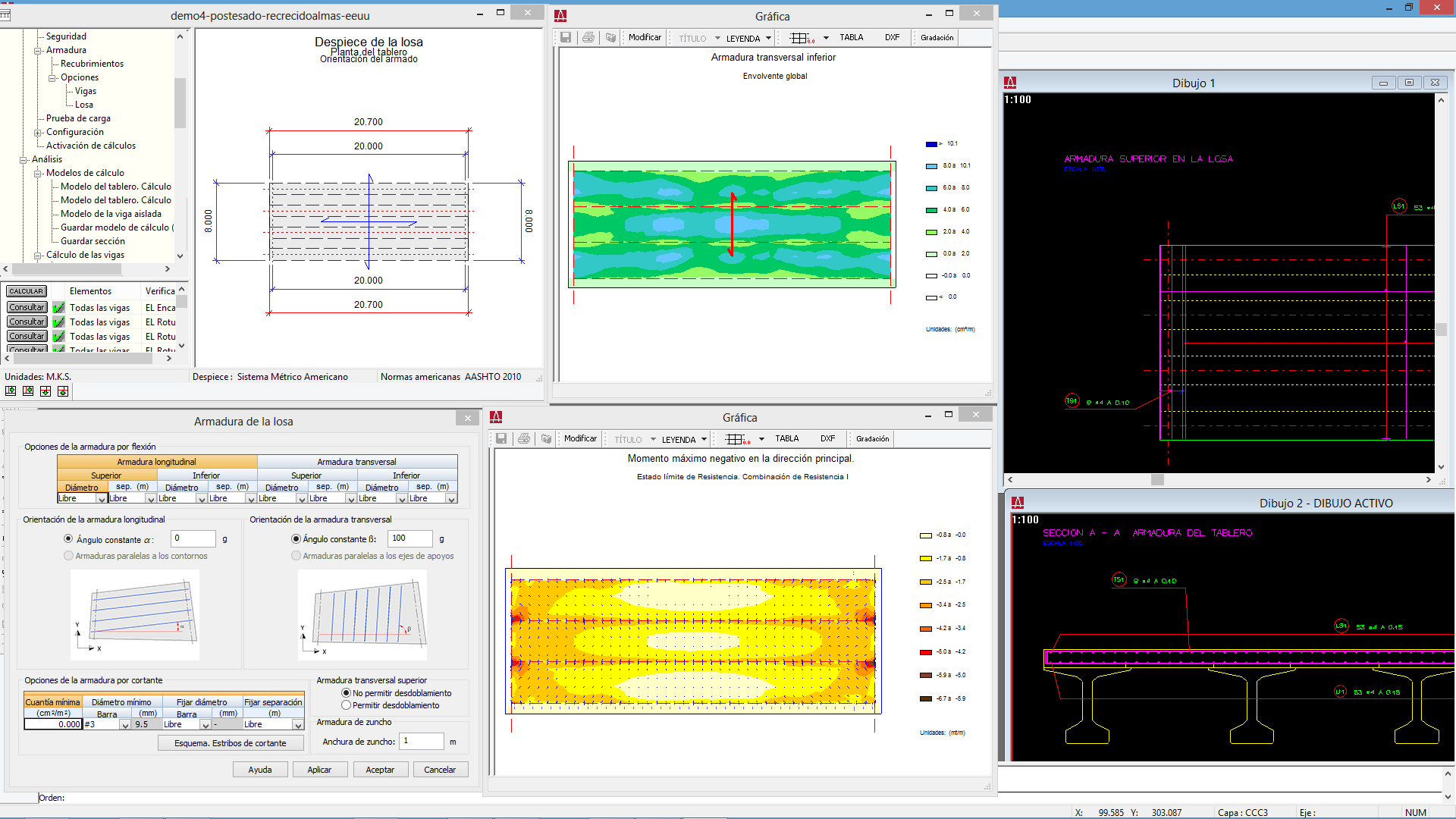The image size is (1456, 819).
Task: Click third panel-shift icon with down green arrow
Action: click(45, 391)
